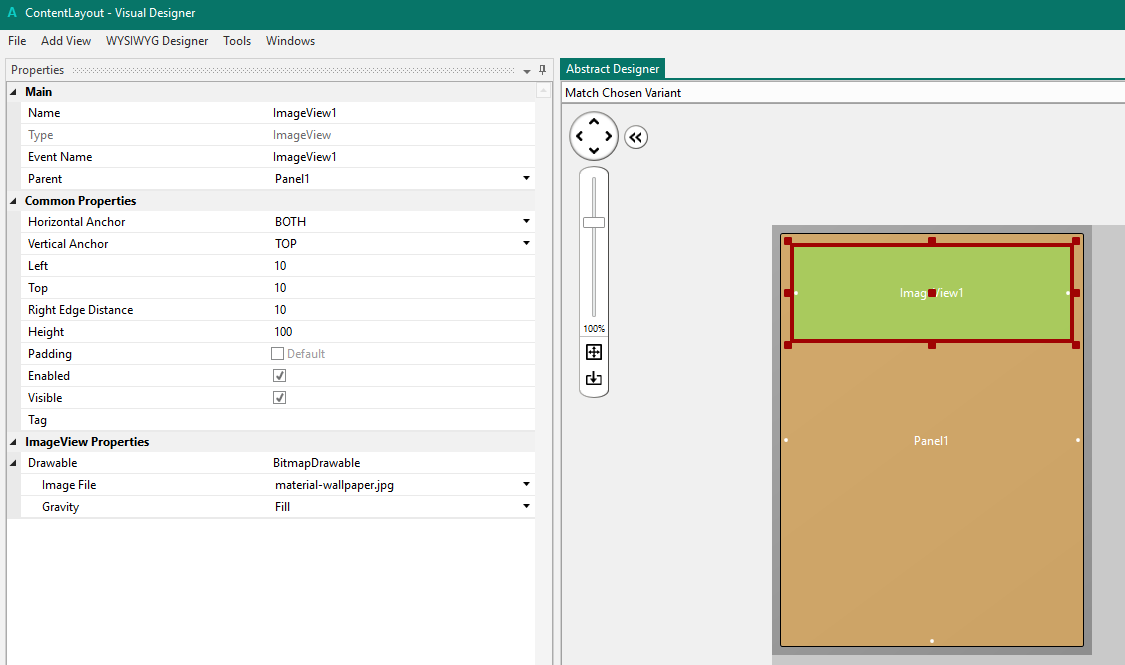Open the Horizontal Anchor dropdown
Viewport: 1125px width, 665px height.
coord(526,222)
